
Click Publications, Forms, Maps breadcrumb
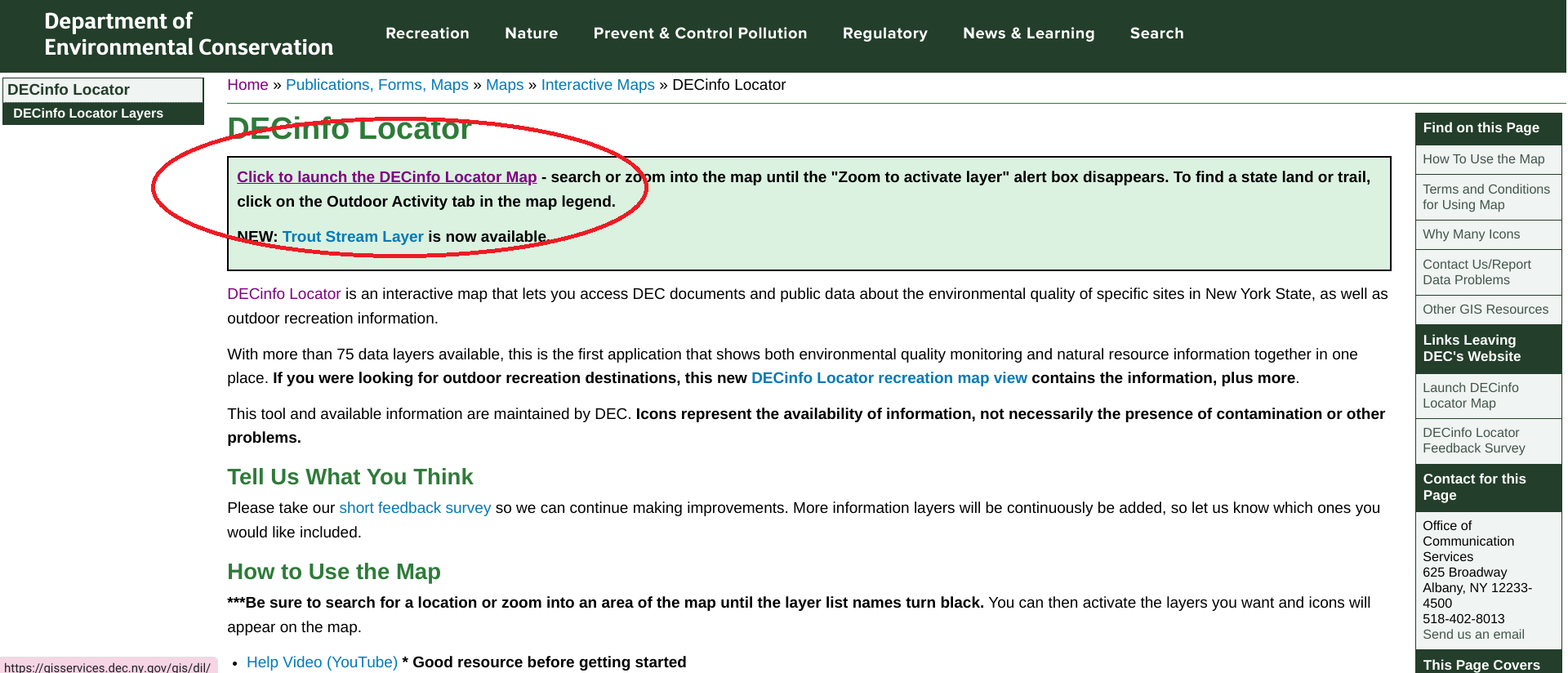coord(377,85)
